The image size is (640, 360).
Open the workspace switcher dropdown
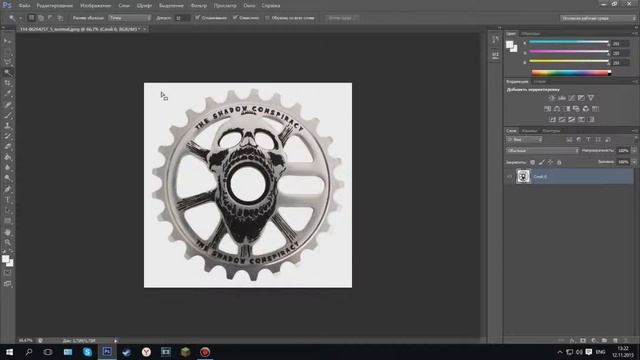[x=598, y=18]
